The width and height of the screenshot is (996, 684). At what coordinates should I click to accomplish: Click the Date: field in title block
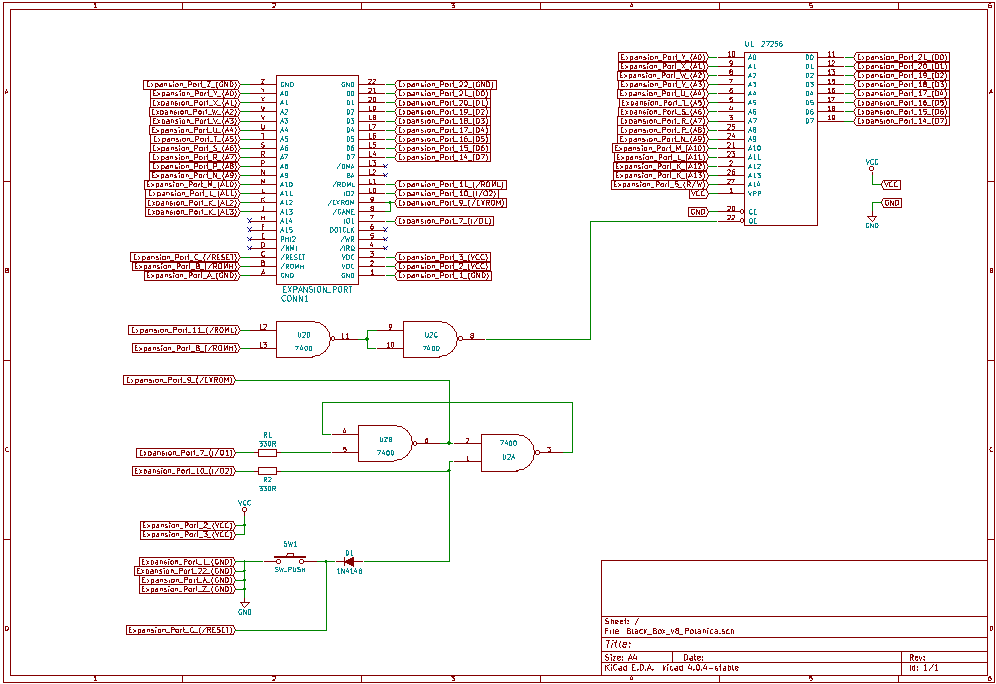click(x=693, y=658)
